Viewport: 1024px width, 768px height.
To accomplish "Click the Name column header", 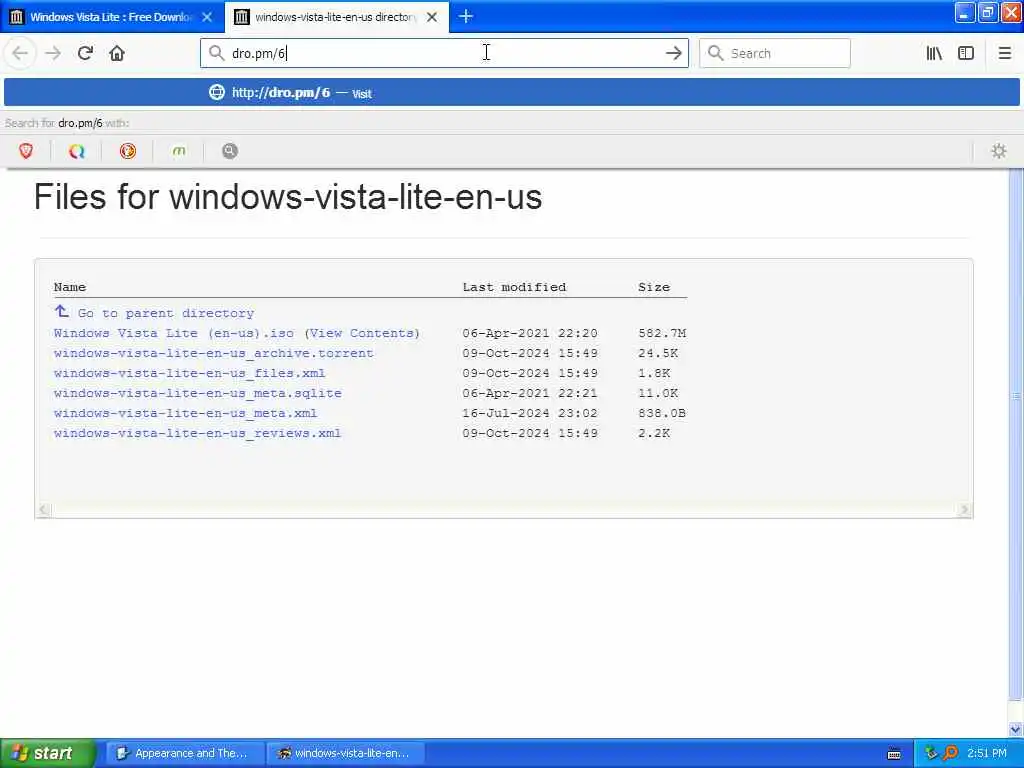I will 70,287.
